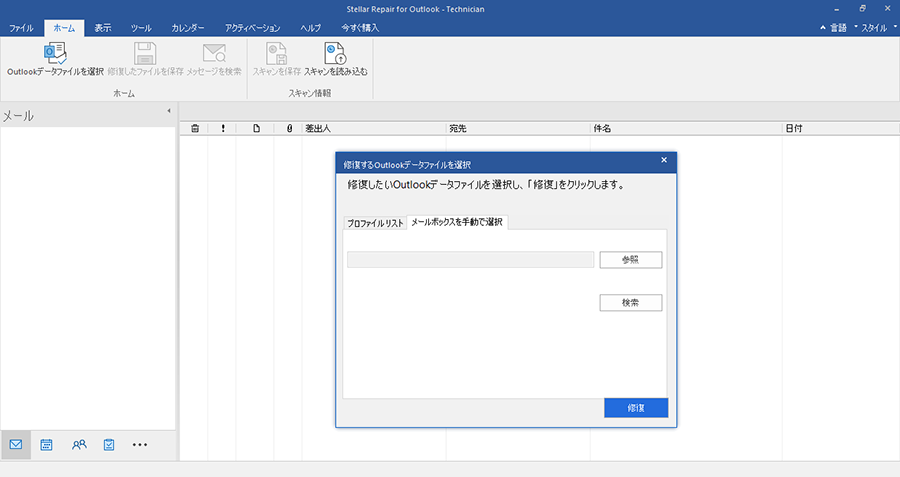Screen dimensions: 900x477
Task: Click the file path input field
Action: click(x=470, y=259)
